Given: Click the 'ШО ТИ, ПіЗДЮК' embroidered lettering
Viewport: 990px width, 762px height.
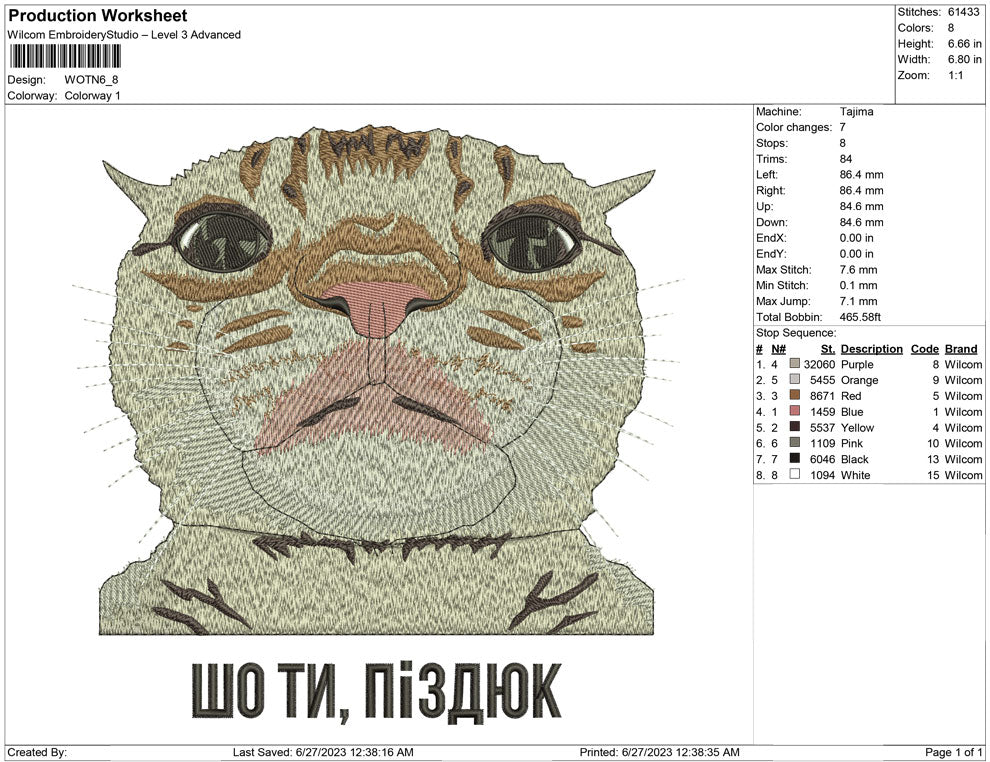Looking at the screenshot, I should pos(376,691).
